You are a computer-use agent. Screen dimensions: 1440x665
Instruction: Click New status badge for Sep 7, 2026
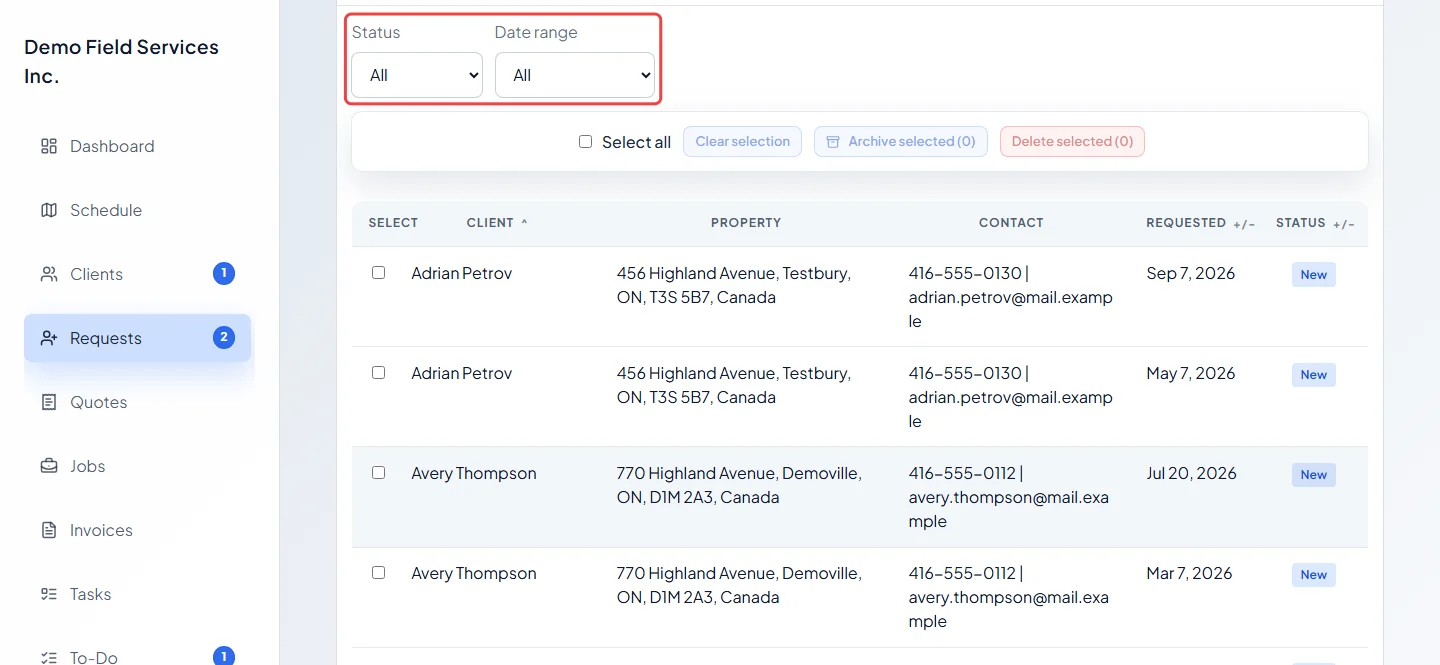(1314, 275)
